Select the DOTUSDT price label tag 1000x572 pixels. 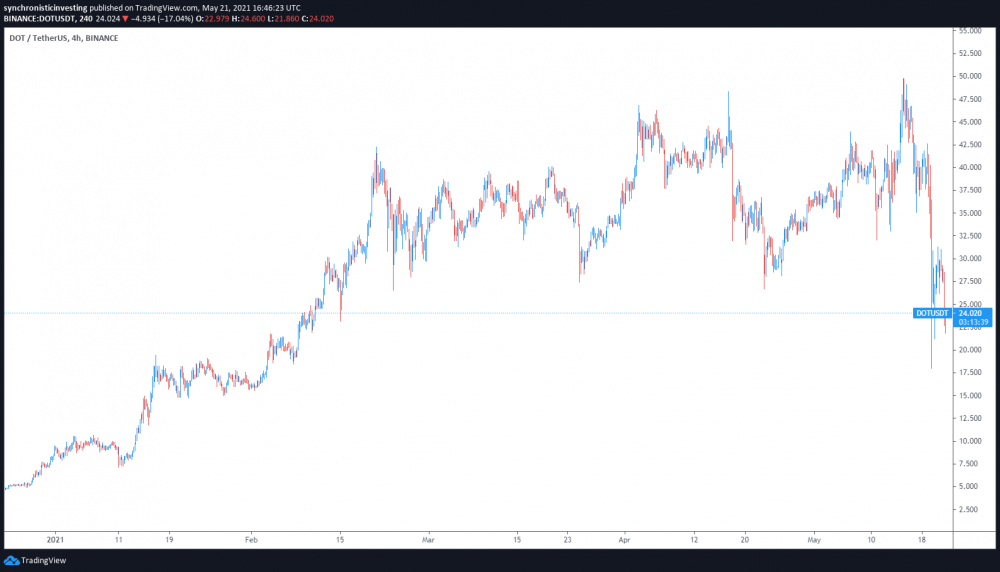click(x=932, y=313)
